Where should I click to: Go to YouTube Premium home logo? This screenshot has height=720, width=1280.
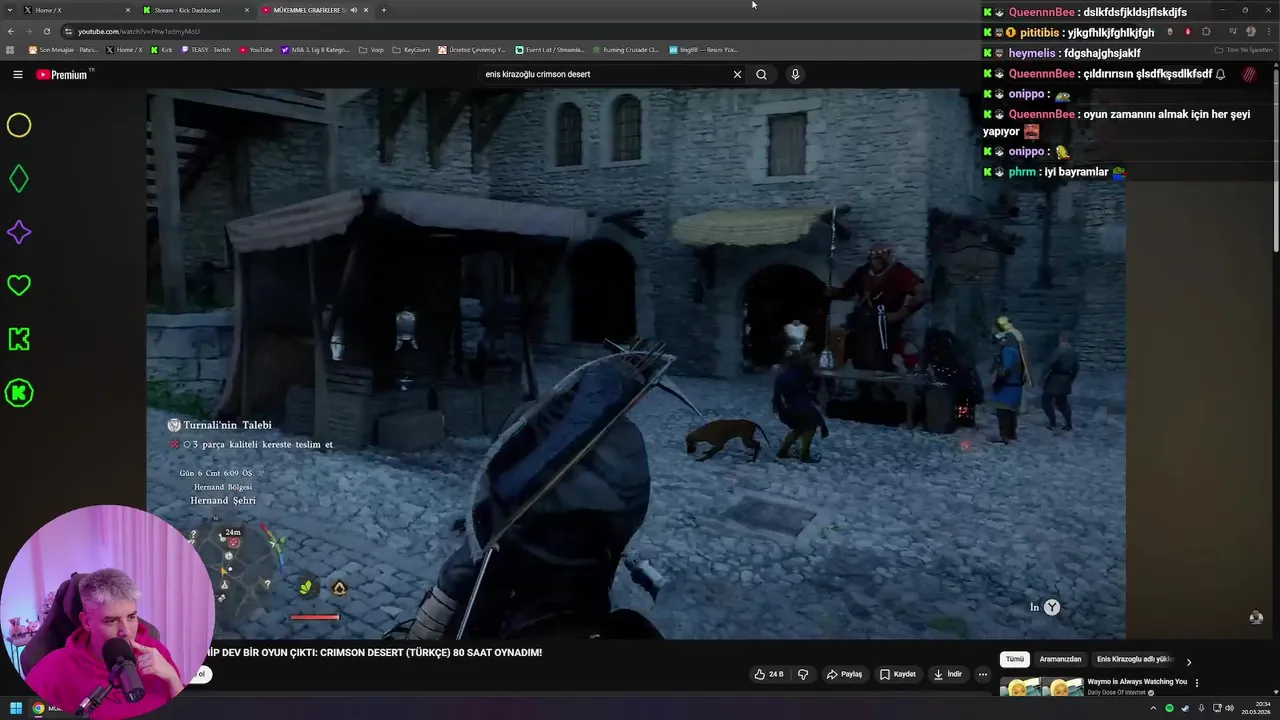62,74
